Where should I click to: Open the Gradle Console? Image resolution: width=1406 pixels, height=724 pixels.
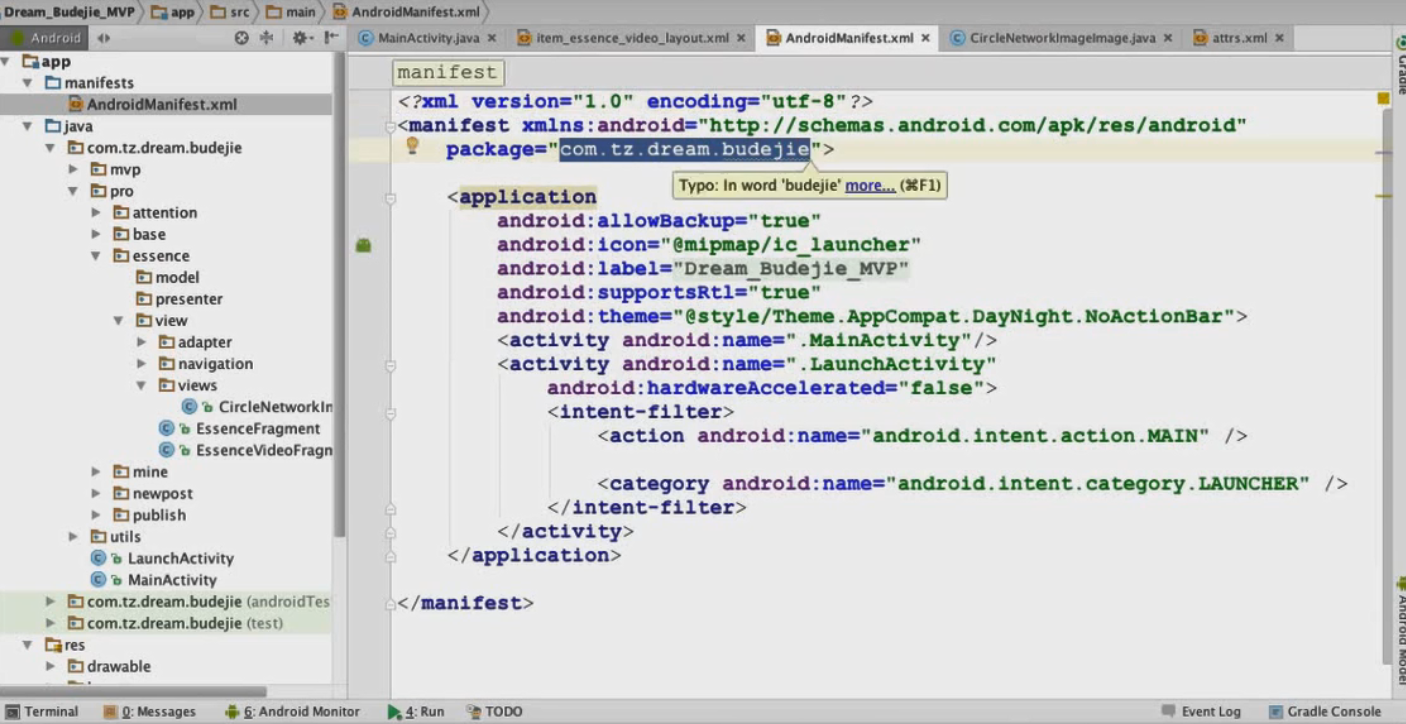coord(1325,712)
